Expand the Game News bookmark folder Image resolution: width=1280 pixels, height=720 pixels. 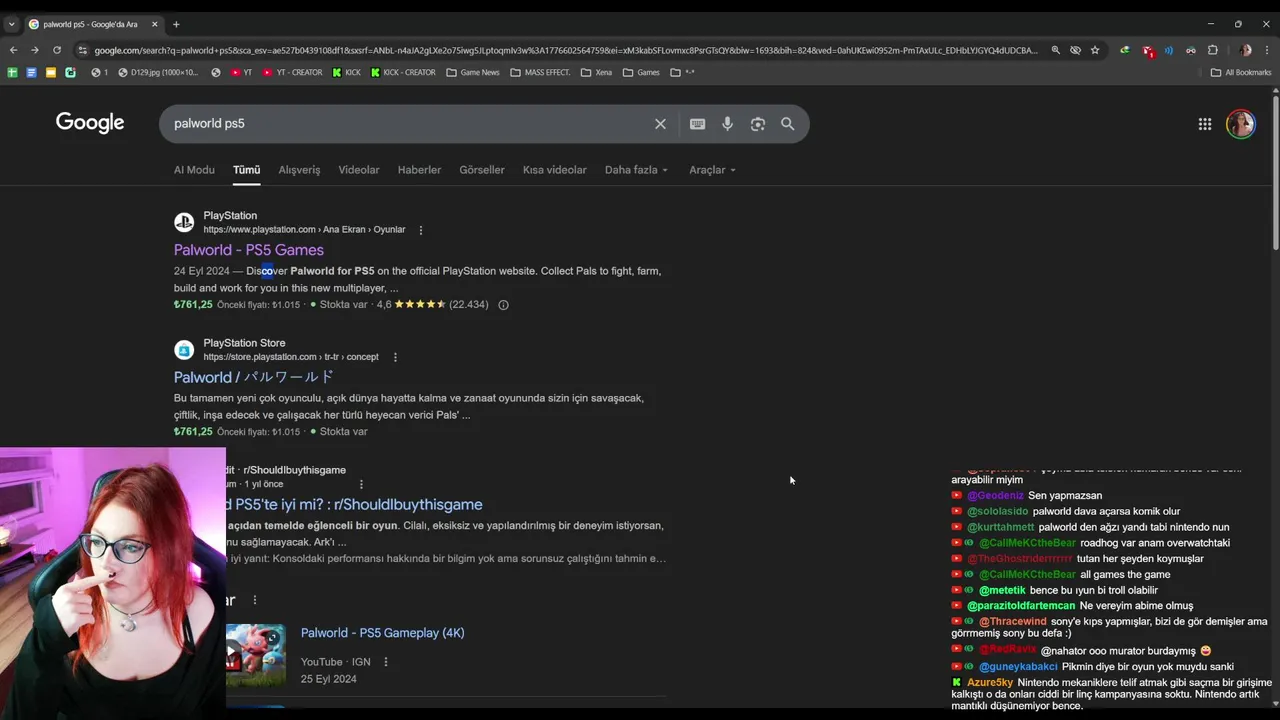[x=473, y=72]
